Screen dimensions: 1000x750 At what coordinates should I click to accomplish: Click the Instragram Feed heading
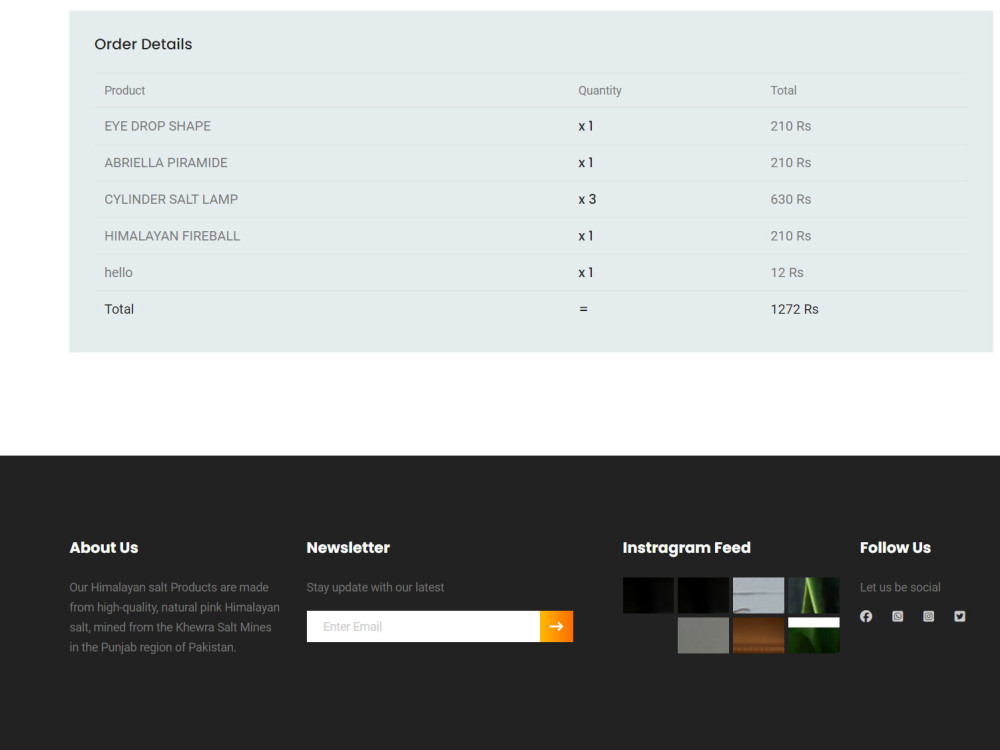click(x=686, y=547)
